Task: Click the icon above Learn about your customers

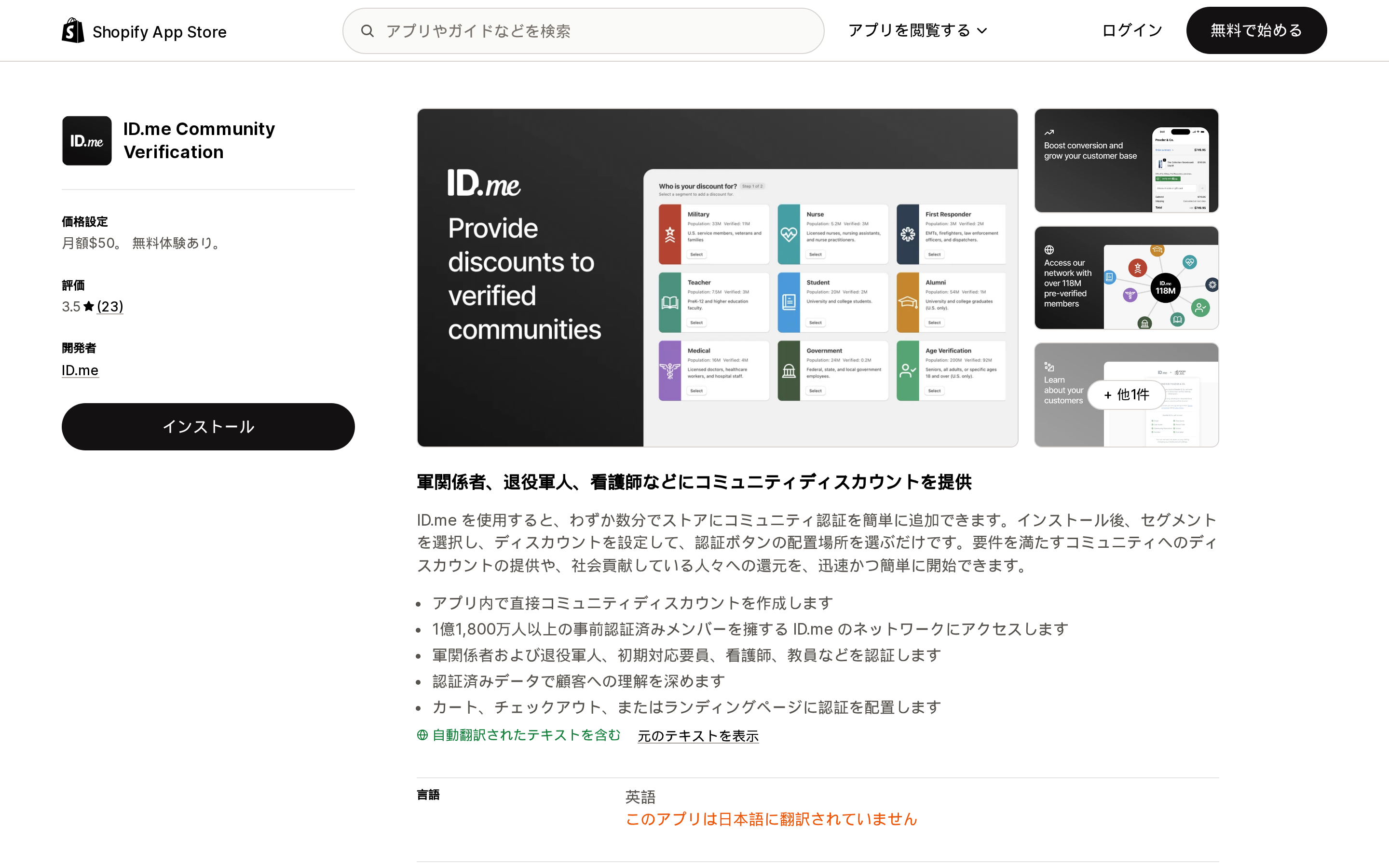Action: (x=1049, y=367)
